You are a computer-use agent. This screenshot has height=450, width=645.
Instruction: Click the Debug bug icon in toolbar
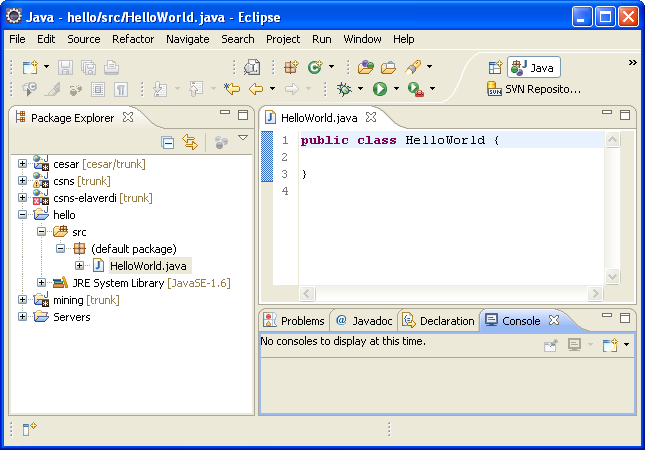pyautogui.click(x=344, y=89)
